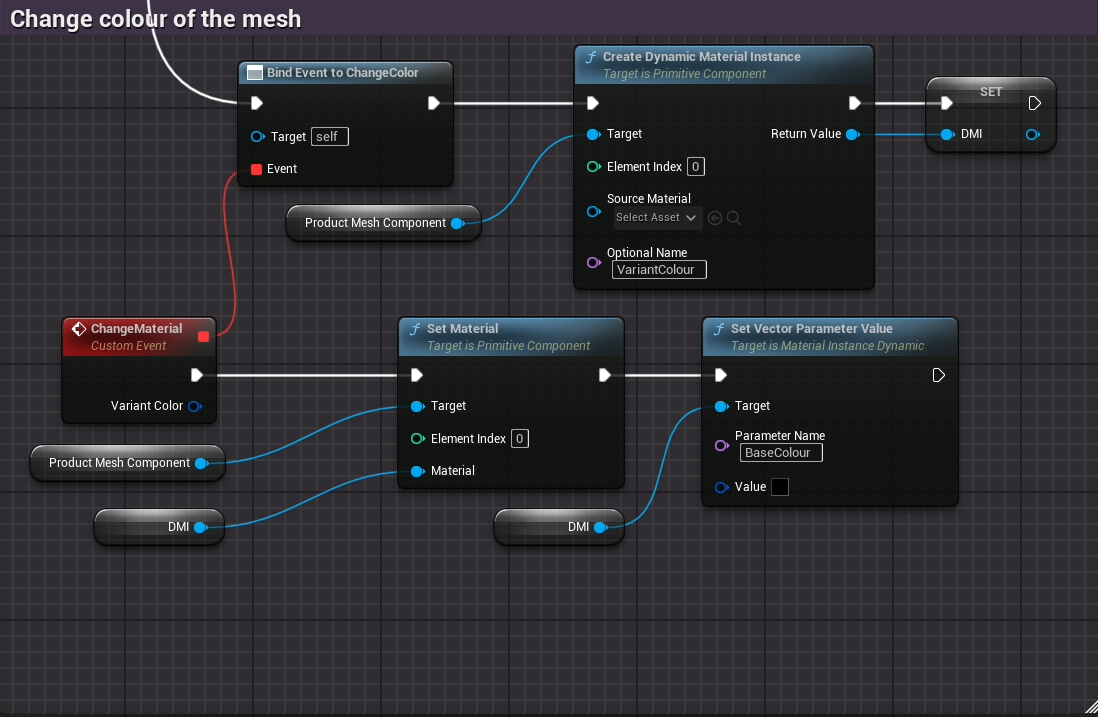Click the red Event pin on Bind Event
This screenshot has height=717, width=1098.
pyautogui.click(x=256, y=169)
